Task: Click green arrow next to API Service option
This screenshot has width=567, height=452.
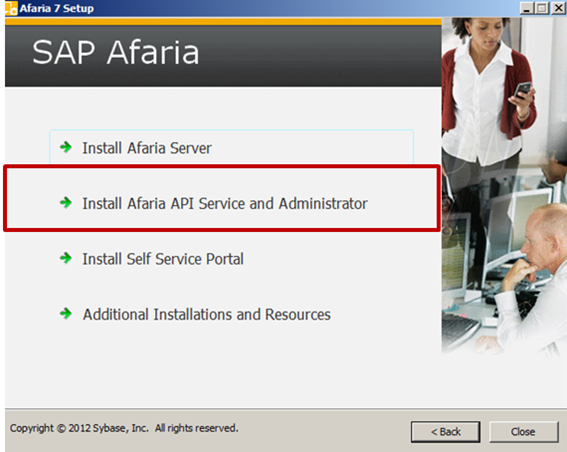Action: (66, 202)
